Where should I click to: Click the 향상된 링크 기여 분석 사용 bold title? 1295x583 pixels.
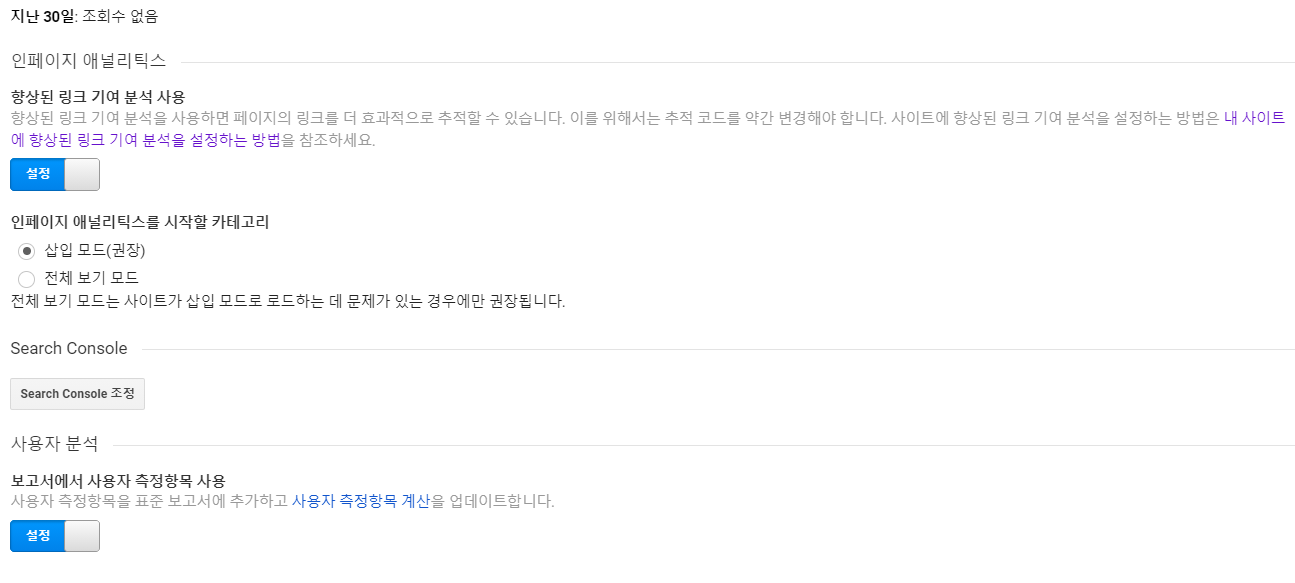click(98, 97)
